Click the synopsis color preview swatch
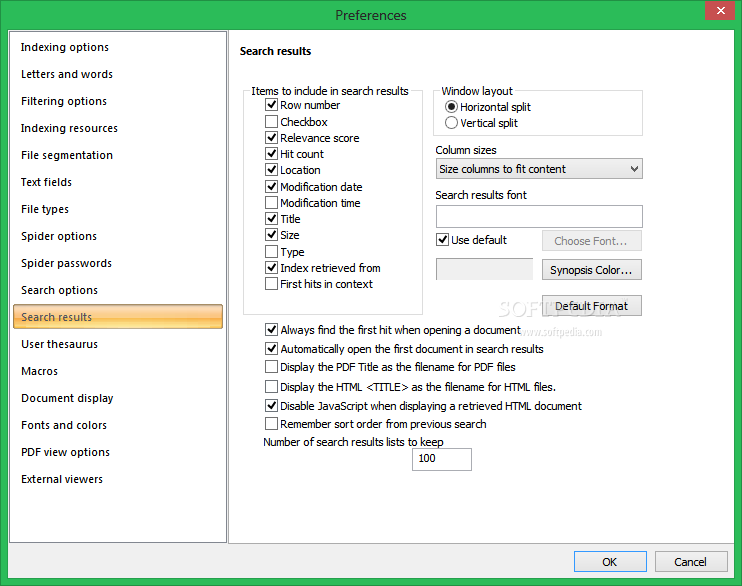The image size is (742, 586). coord(484,269)
